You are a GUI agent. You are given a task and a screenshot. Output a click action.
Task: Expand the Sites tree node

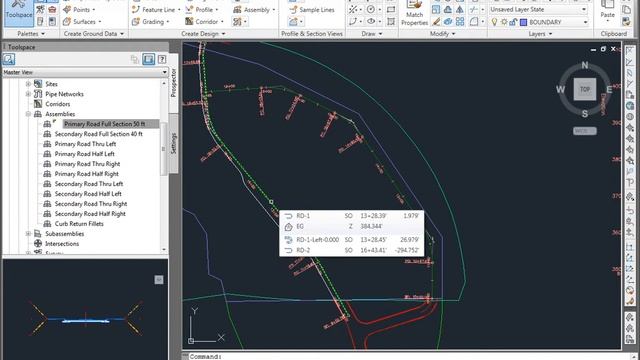(x=28, y=84)
